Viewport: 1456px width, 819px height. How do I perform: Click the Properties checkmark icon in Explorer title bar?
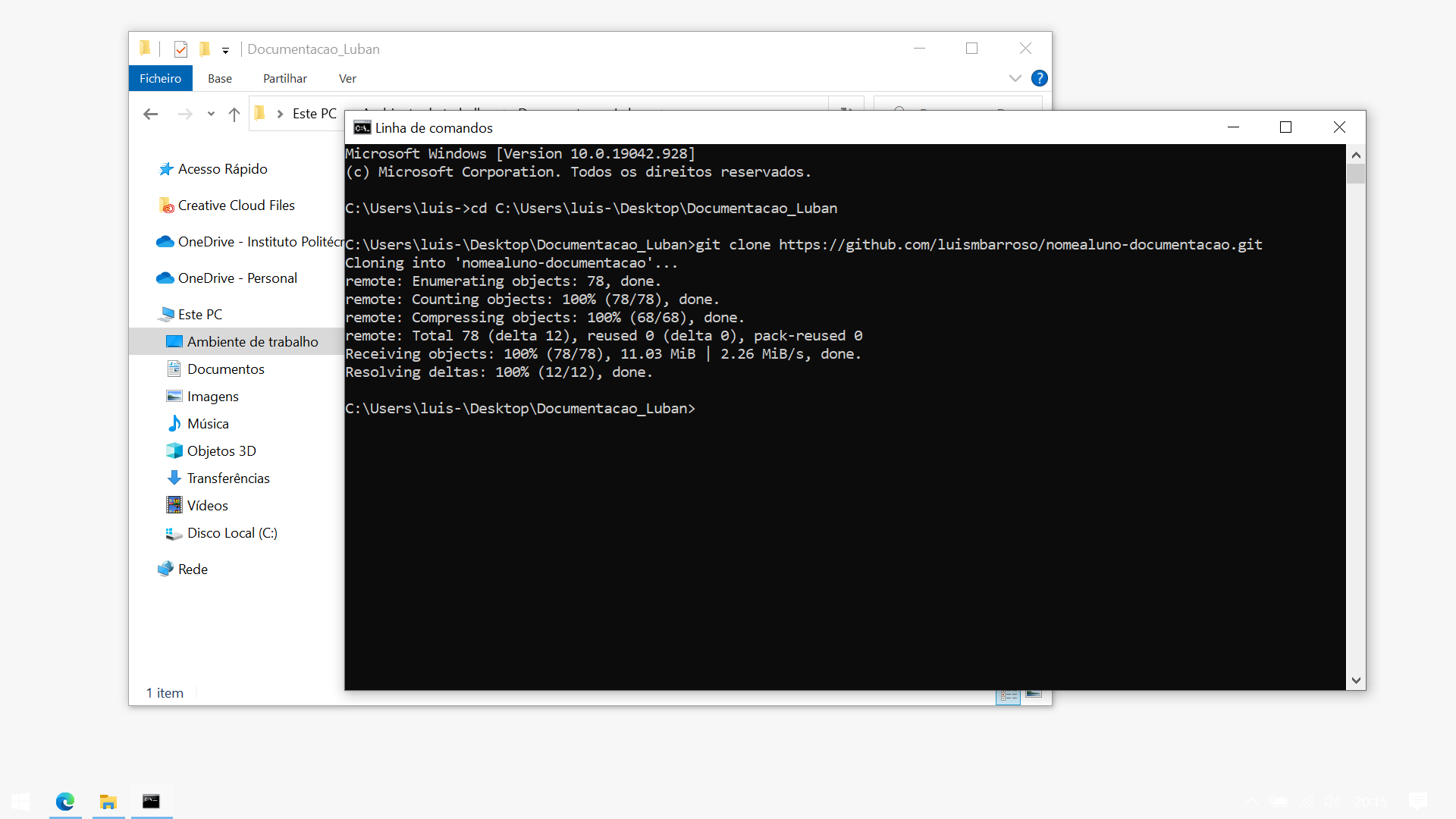point(180,49)
